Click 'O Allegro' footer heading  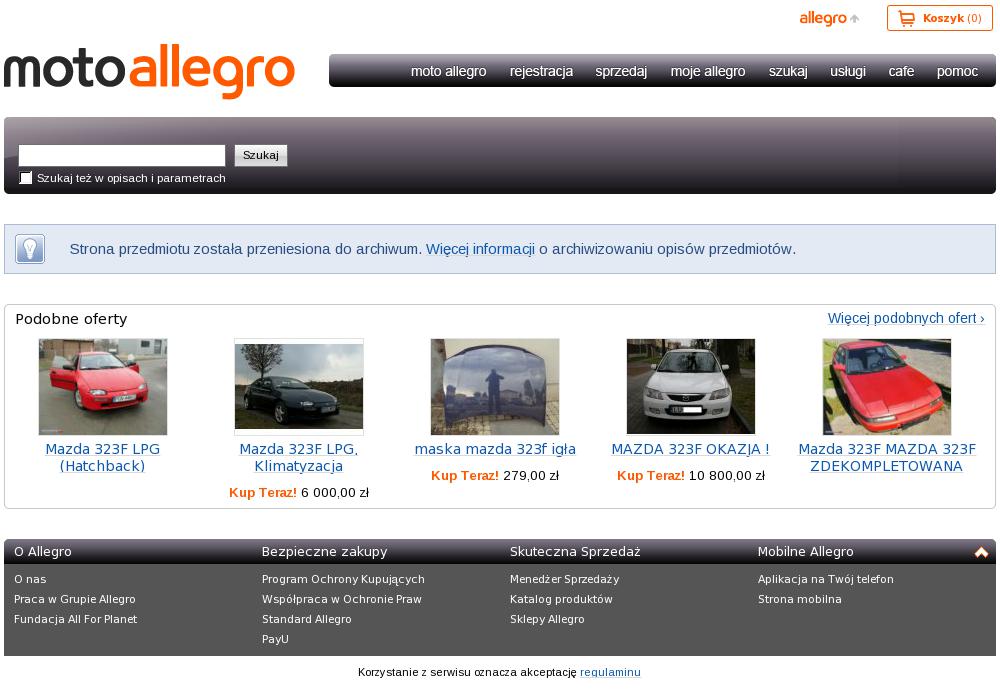[x=43, y=552]
